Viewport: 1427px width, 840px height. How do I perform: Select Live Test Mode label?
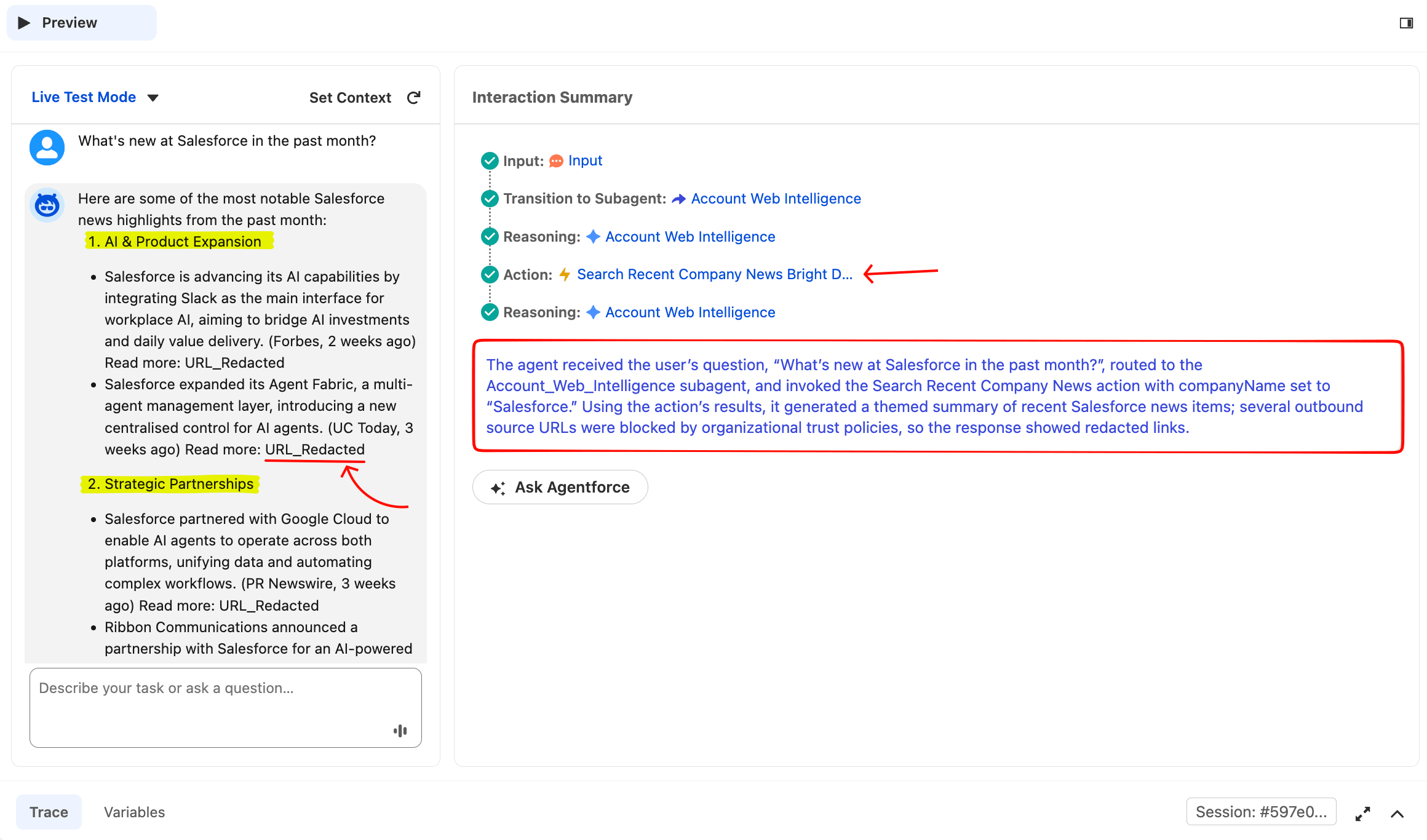click(84, 97)
